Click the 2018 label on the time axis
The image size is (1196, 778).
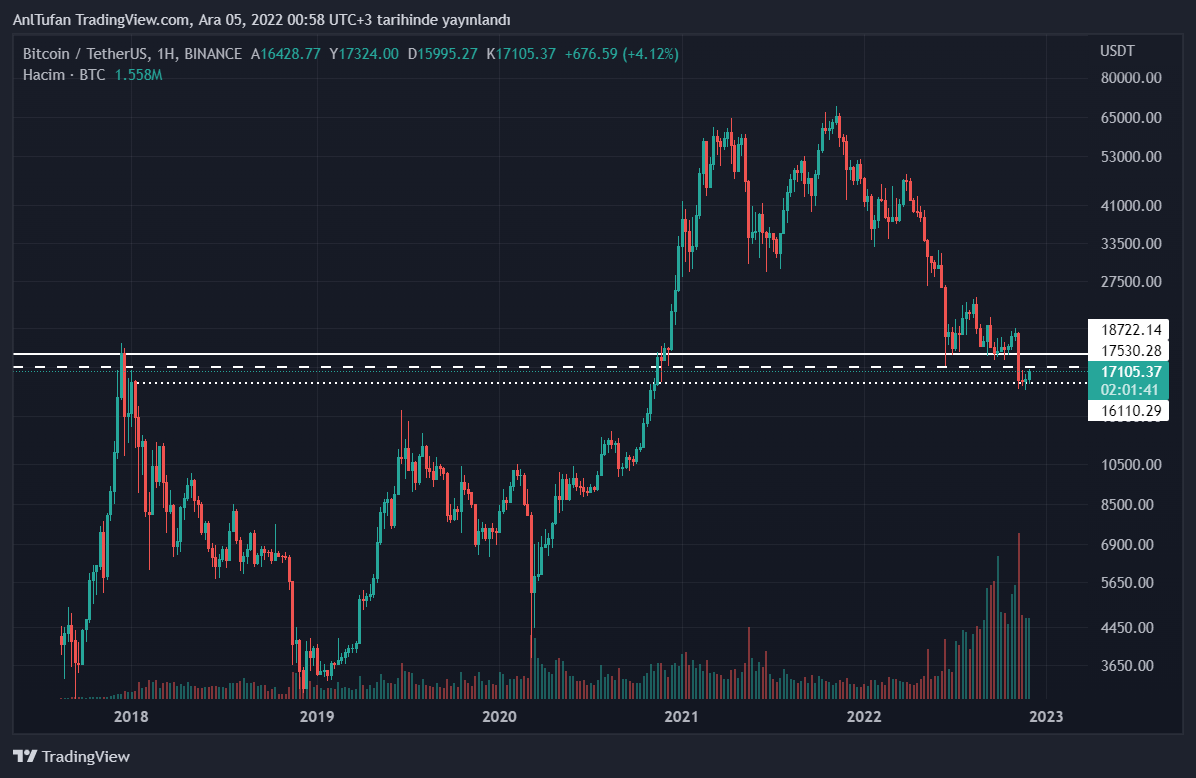(131, 716)
